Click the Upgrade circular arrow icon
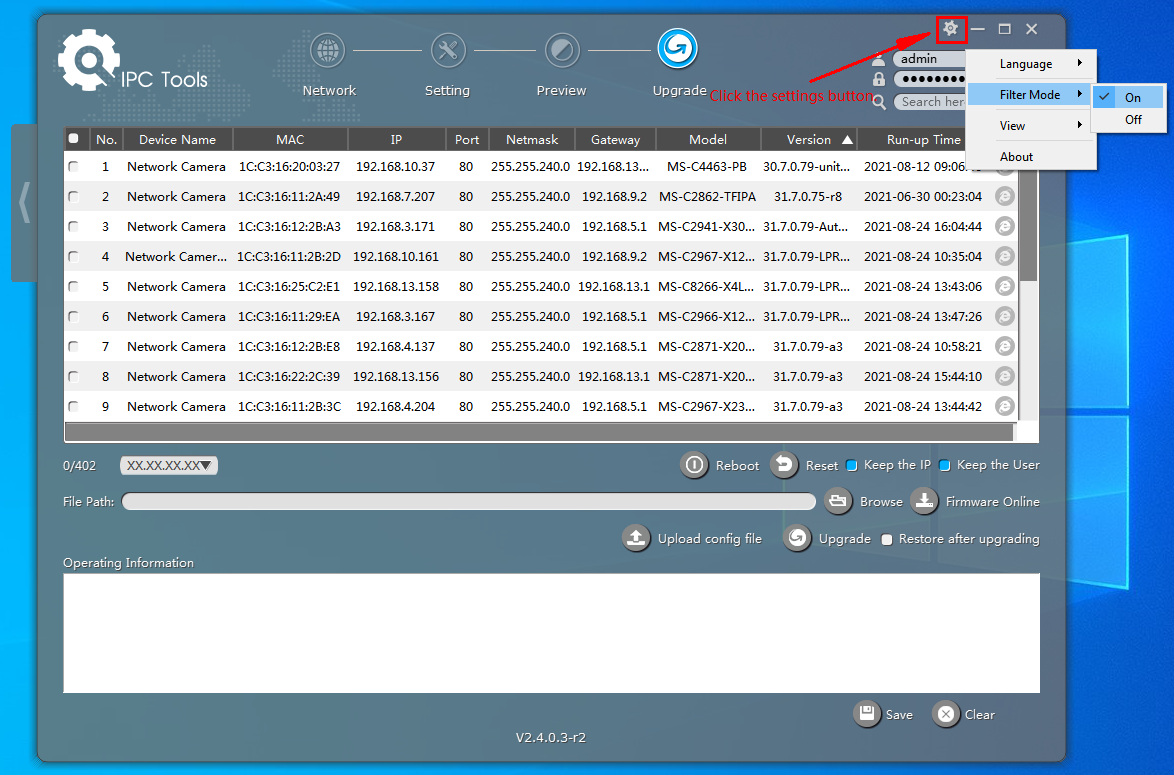The image size is (1174, 775). tap(797, 538)
